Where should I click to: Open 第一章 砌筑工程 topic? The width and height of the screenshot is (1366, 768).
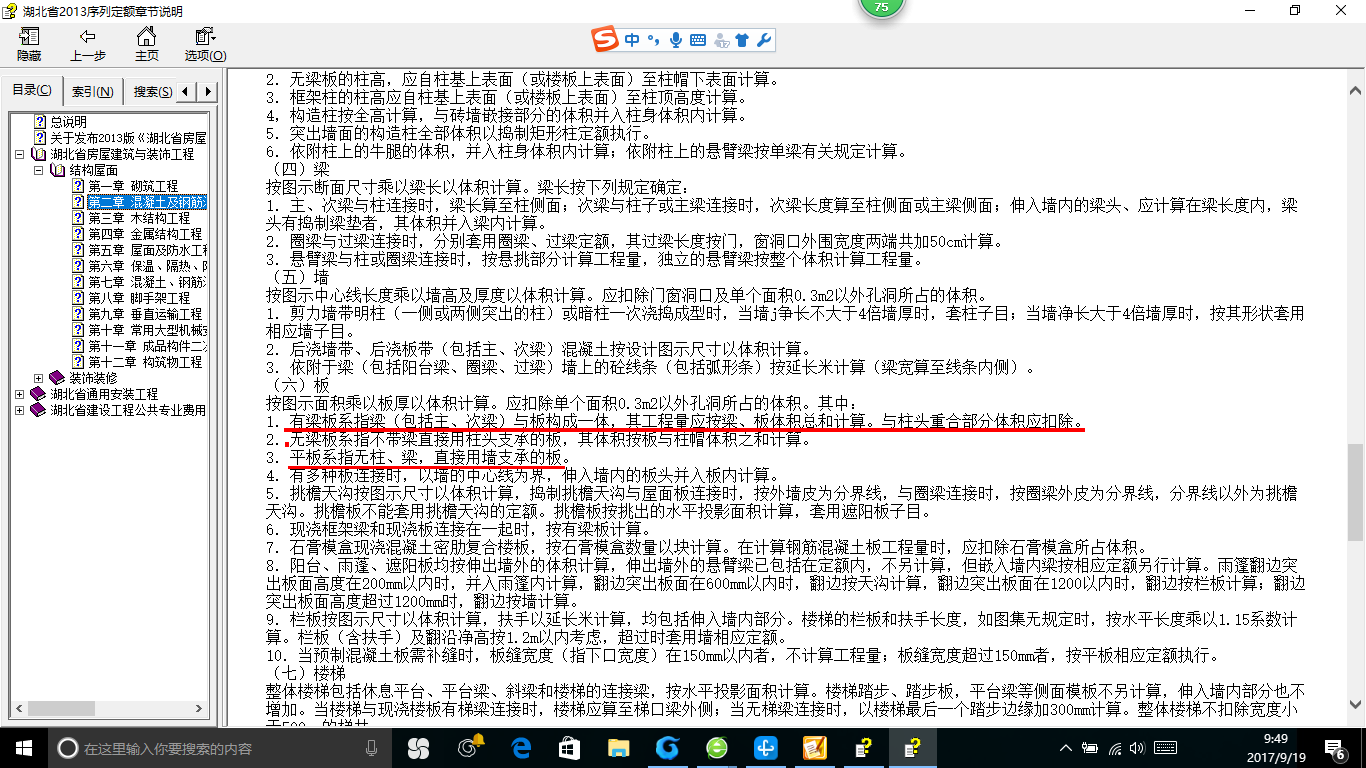pos(133,186)
